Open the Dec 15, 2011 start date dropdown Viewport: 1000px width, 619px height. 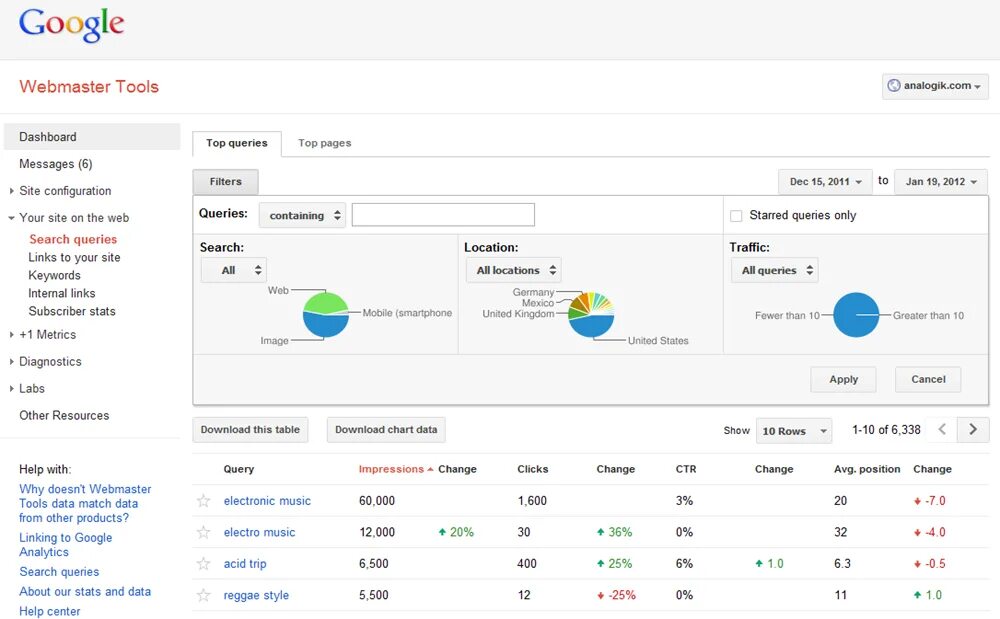pos(825,182)
